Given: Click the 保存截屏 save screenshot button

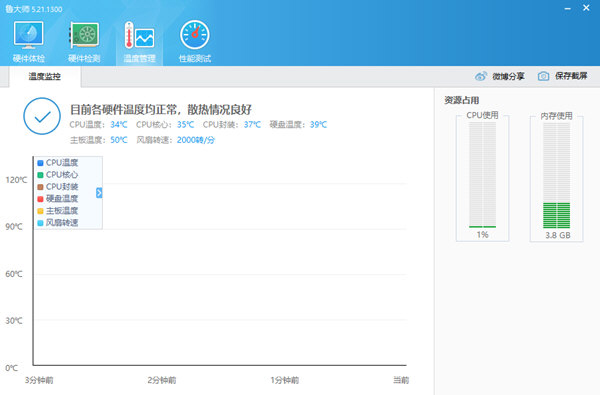Looking at the screenshot, I should [562, 76].
